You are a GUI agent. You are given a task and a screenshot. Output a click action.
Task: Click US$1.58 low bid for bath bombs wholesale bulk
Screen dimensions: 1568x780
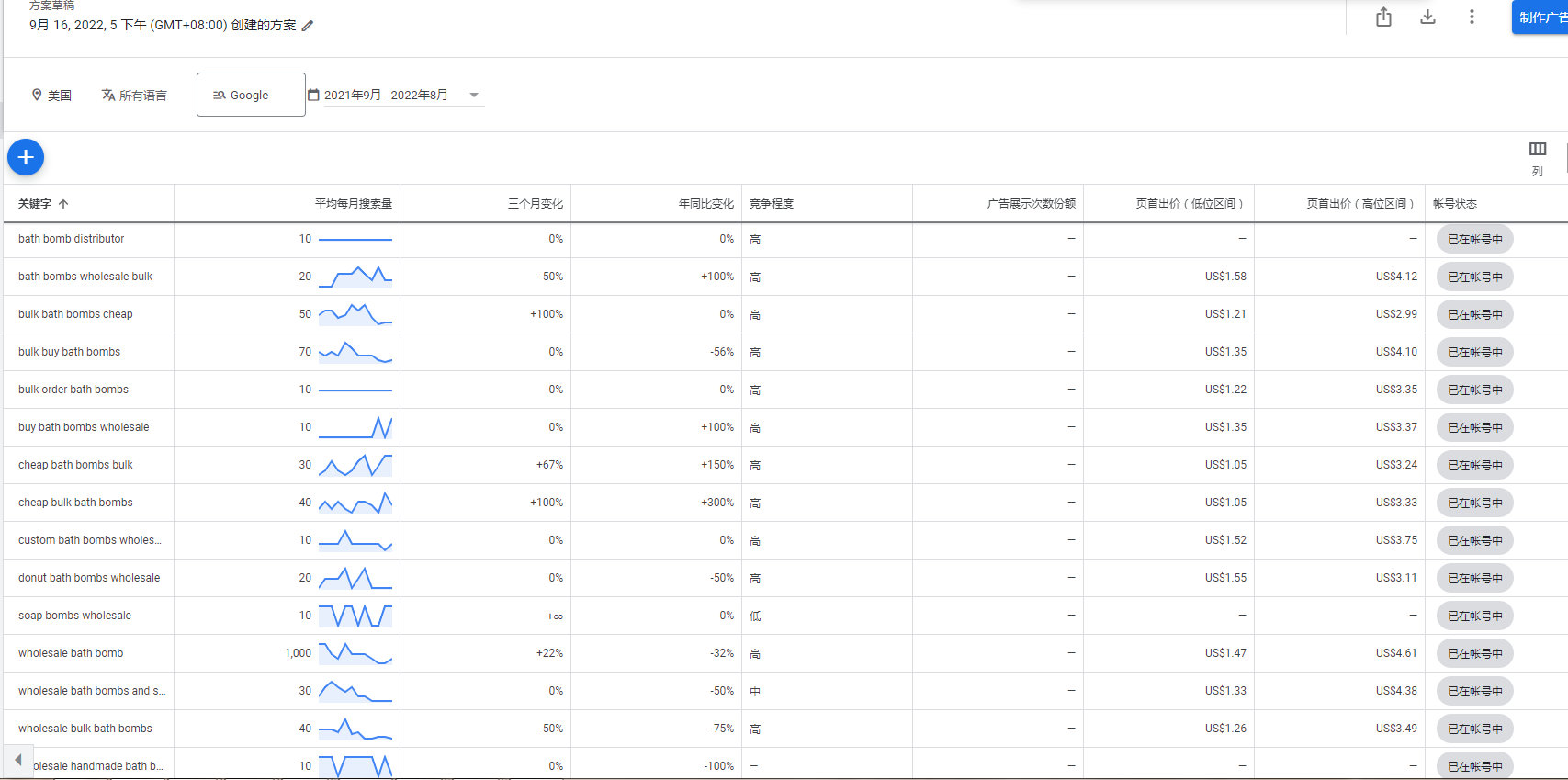pos(1225,277)
